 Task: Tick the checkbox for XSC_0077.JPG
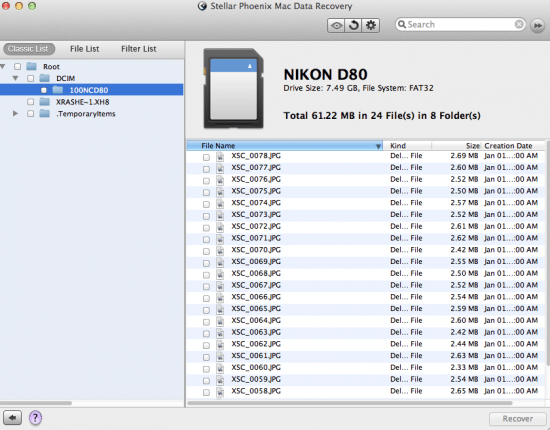206,169
